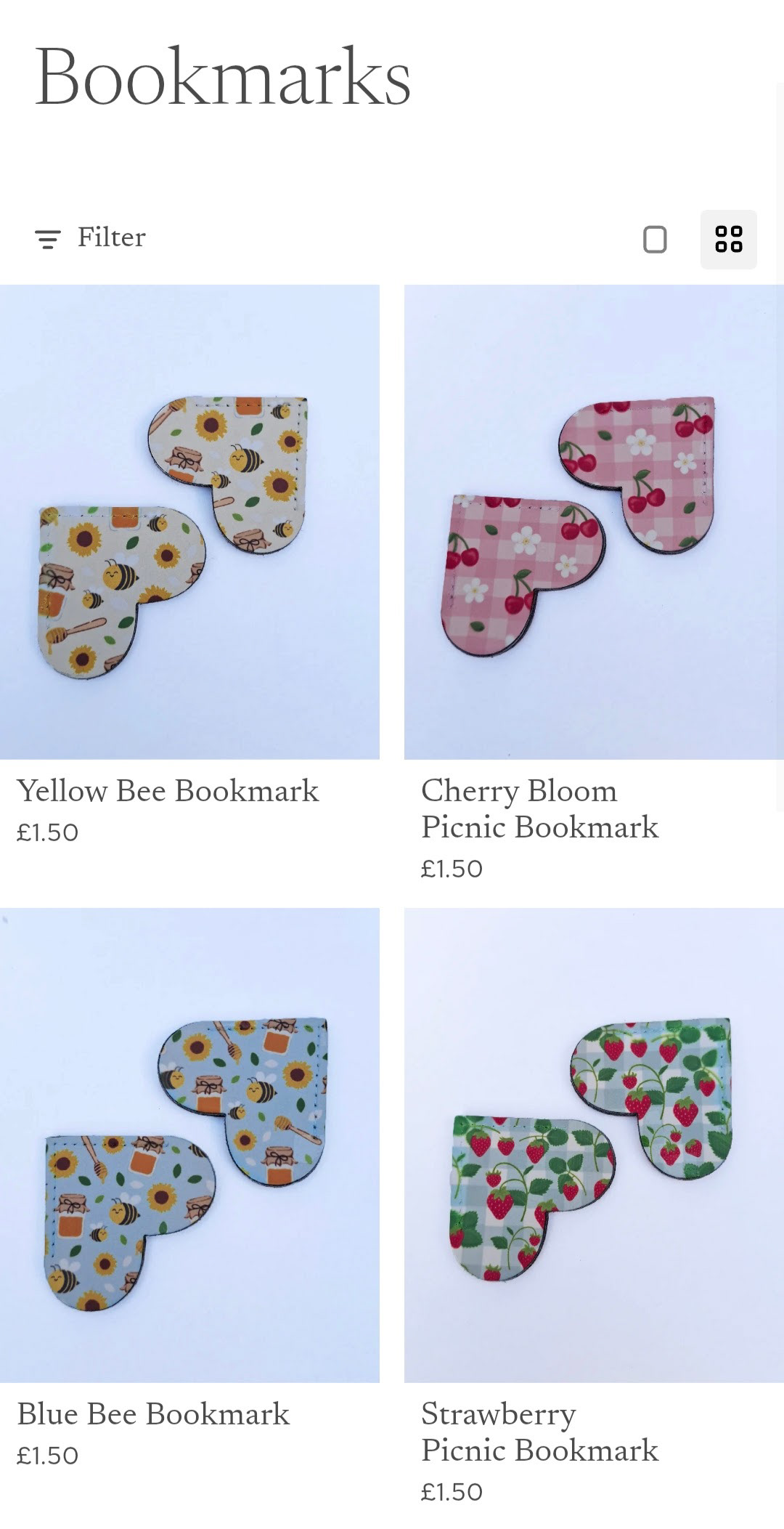Click the Strawberry Picnic £1.50 price
784x1529 pixels.
452,1492
